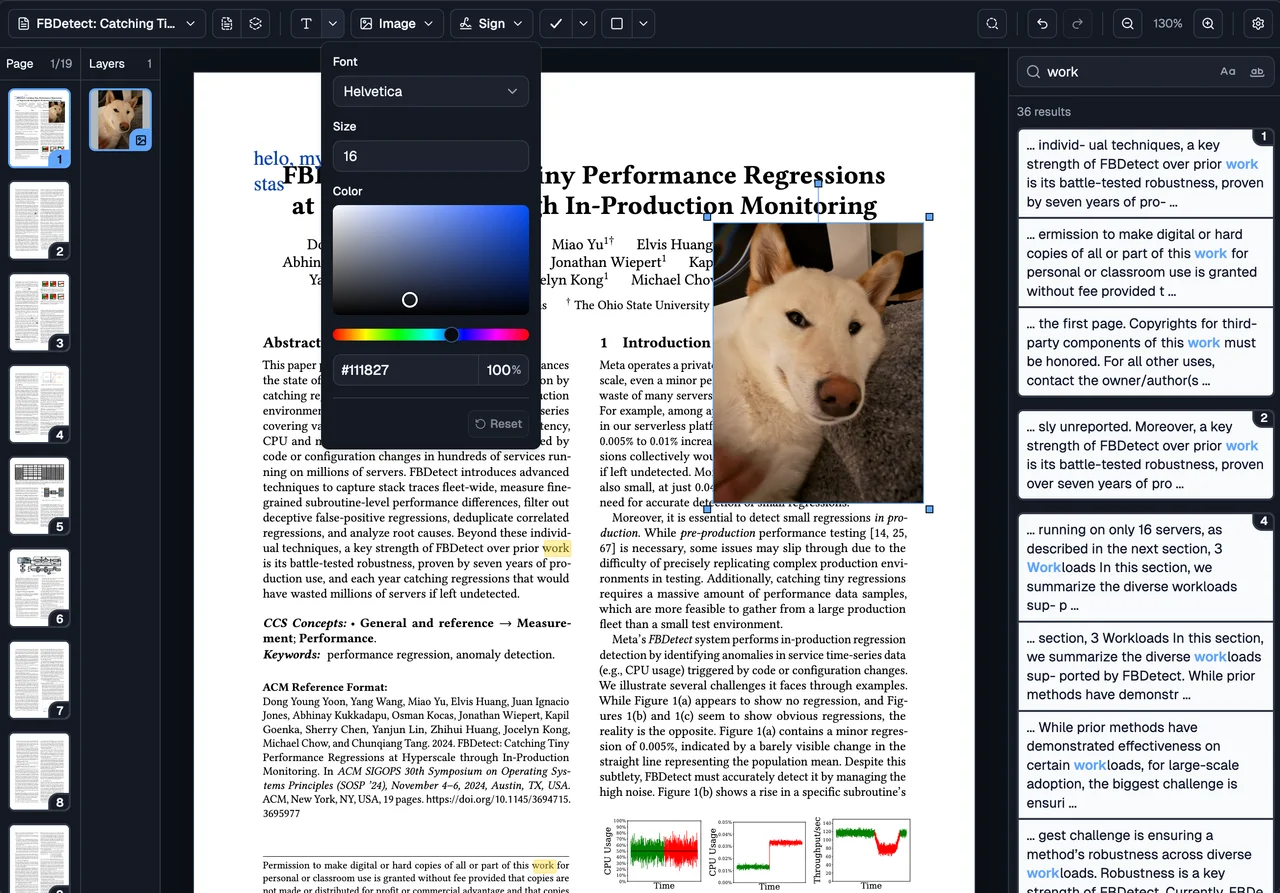The width and height of the screenshot is (1280, 893).
Task: Select page 1 thumbnail
Action: pyautogui.click(x=40, y=127)
